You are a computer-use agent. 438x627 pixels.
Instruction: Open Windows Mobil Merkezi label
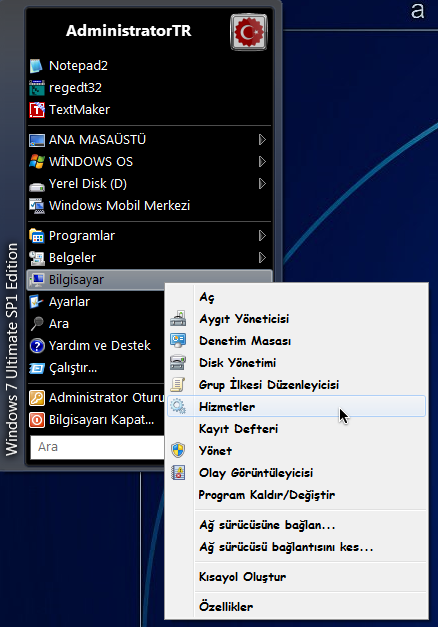[119, 206]
